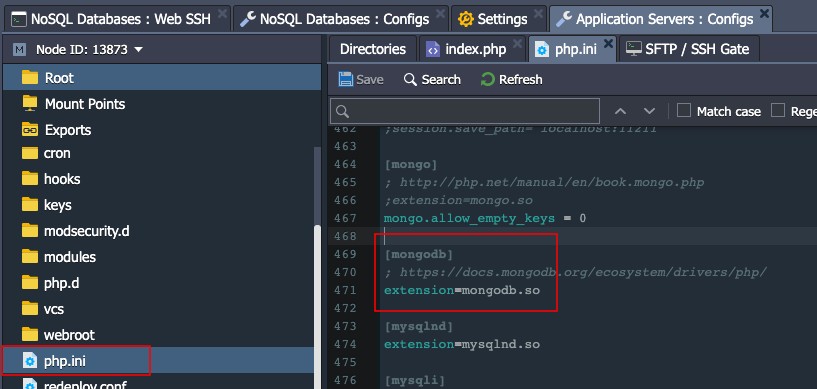Close the php.ini editor tab
The width and height of the screenshot is (817, 389).
tap(608, 44)
